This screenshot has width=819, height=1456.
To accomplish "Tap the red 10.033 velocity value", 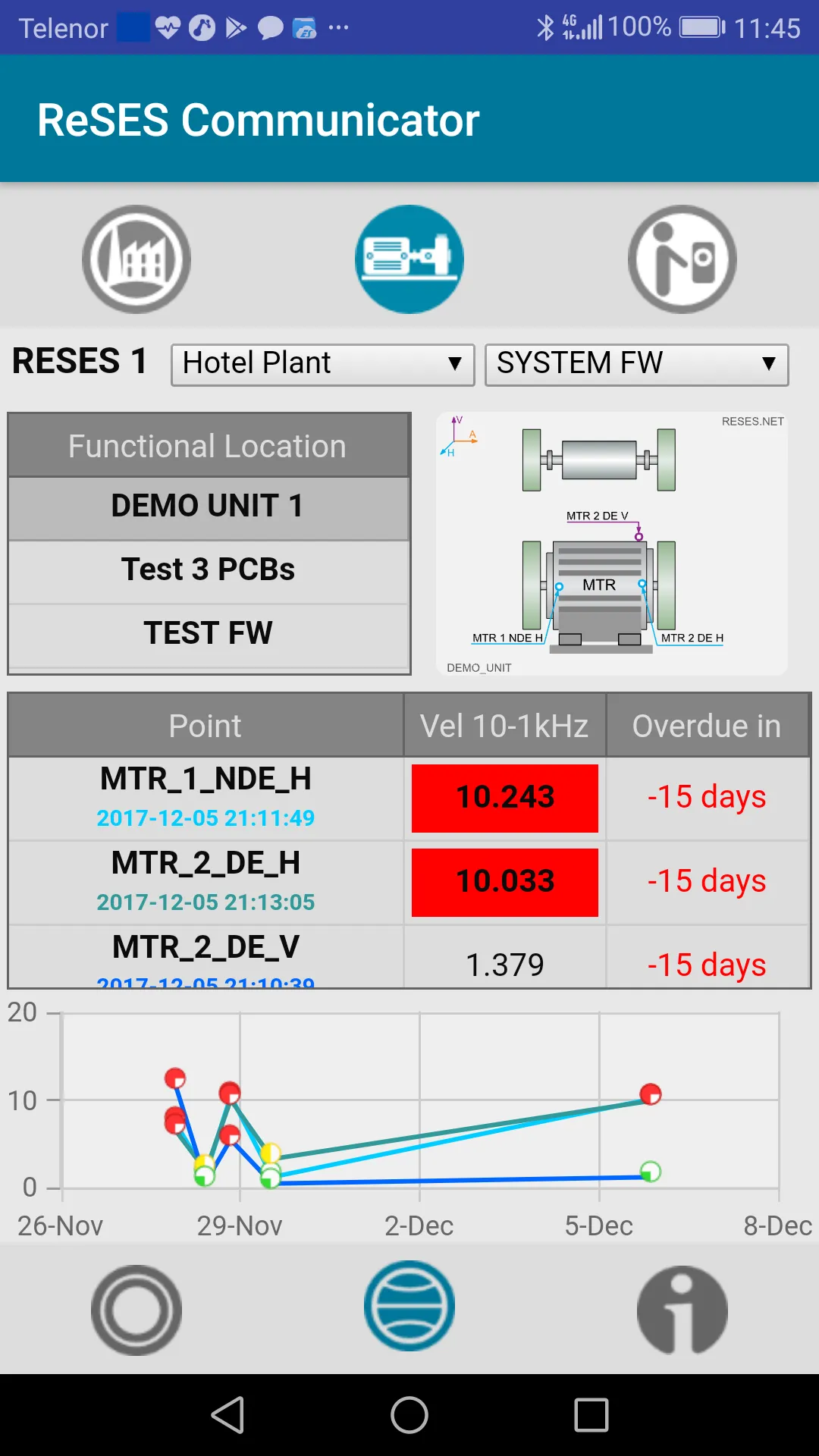I will (x=505, y=883).
